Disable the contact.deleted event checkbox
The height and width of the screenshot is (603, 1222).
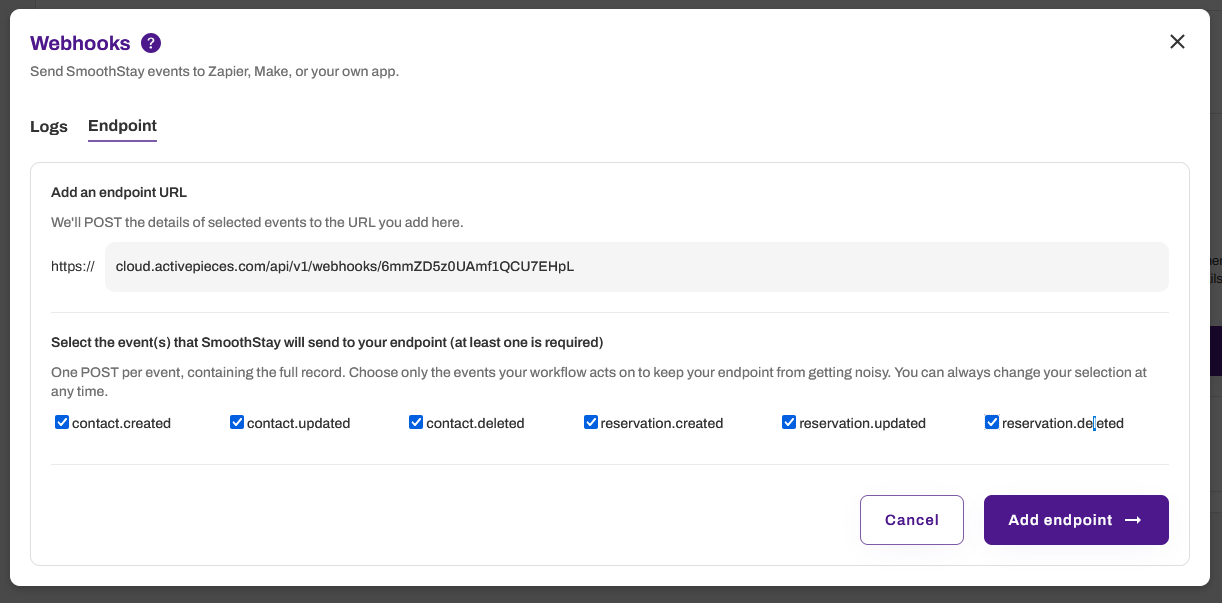(416, 422)
